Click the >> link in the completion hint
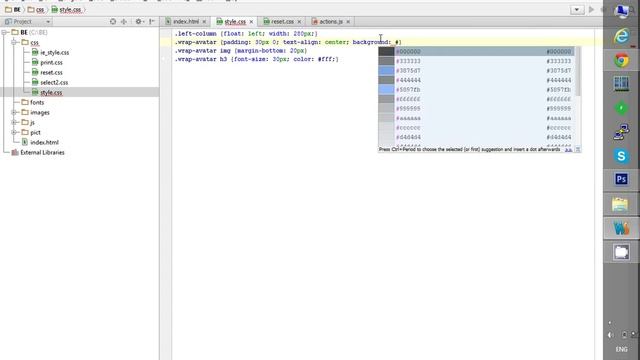 pyautogui.click(x=568, y=150)
